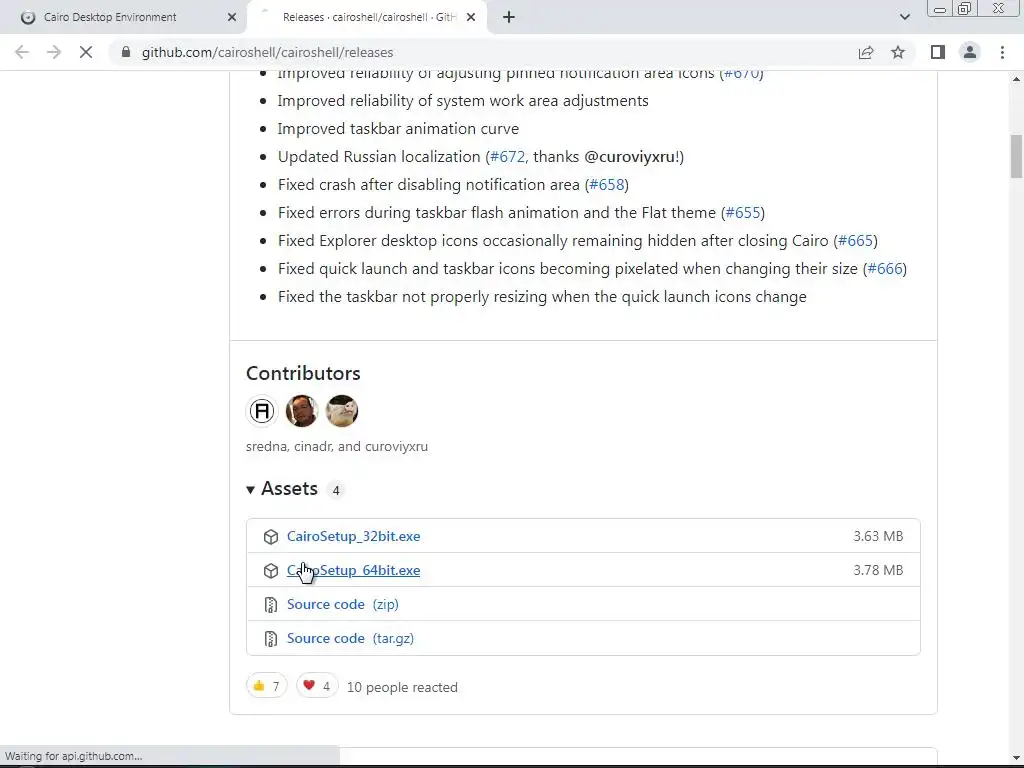This screenshot has height=768, width=1024.
Task: Click the lock site info icon
Action: (x=126, y=52)
